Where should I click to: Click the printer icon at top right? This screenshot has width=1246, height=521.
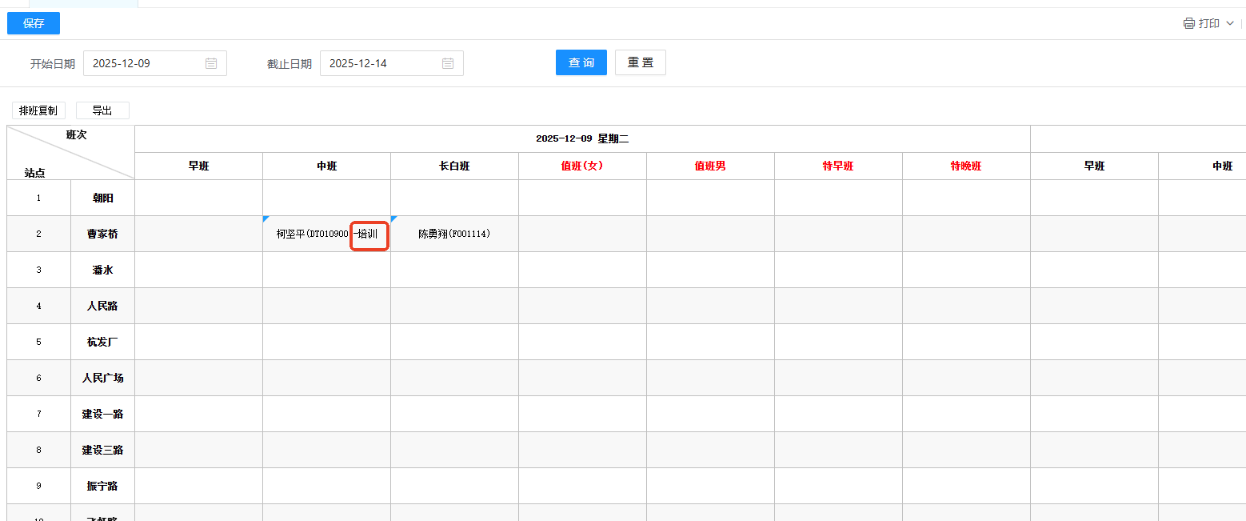(1189, 23)
